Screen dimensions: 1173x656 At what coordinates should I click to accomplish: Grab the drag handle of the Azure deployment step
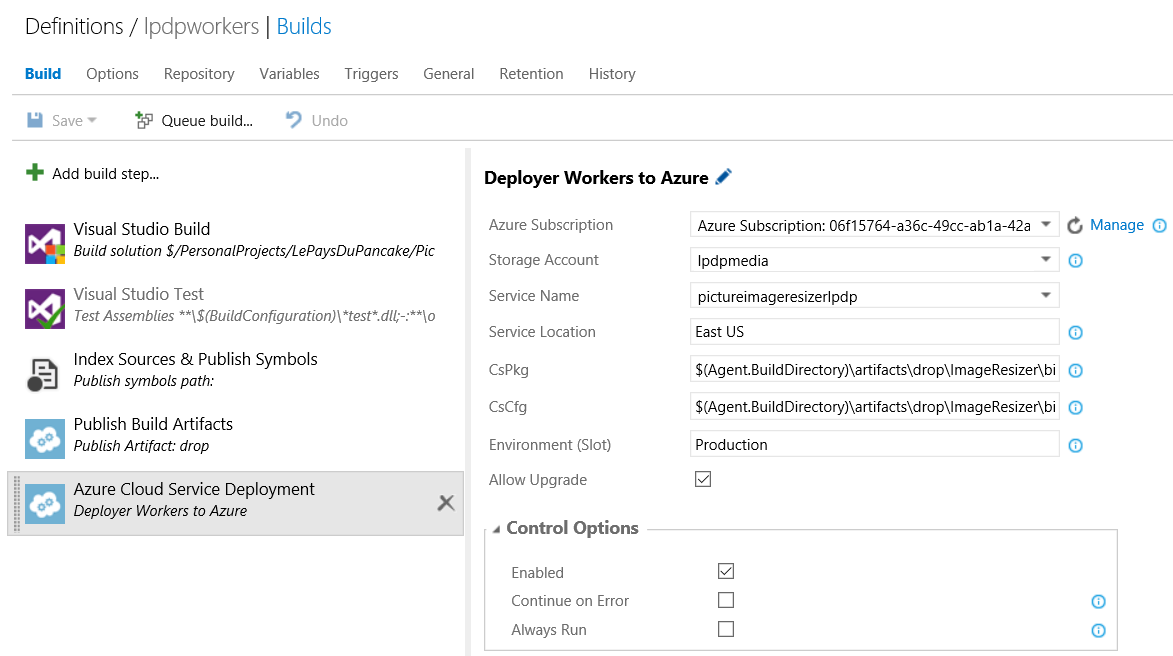(16, 503)
